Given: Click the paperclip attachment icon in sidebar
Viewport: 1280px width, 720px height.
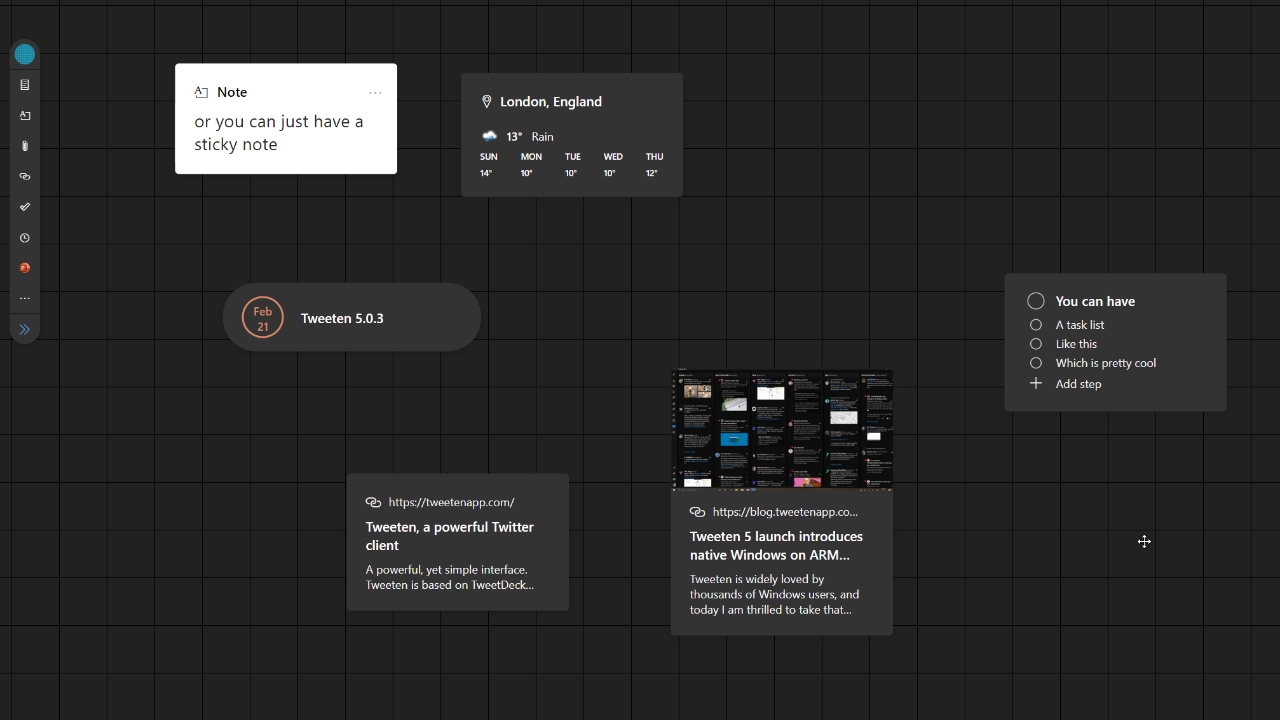Looking at the screenshot, I should (x=25, y=146).
